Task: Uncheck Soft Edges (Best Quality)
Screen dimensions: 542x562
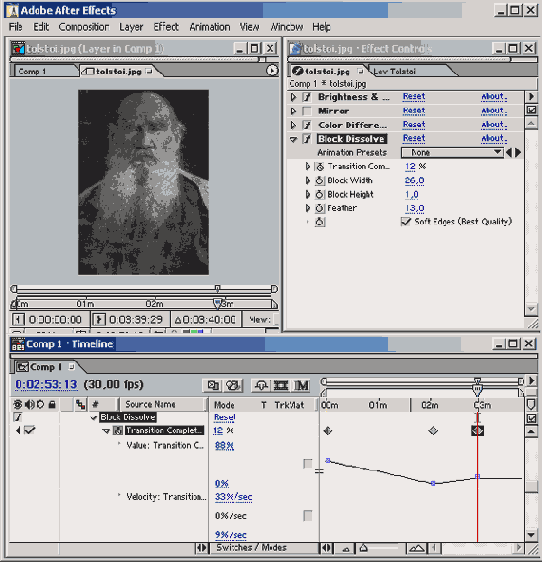Action: (x=405, y=222)
